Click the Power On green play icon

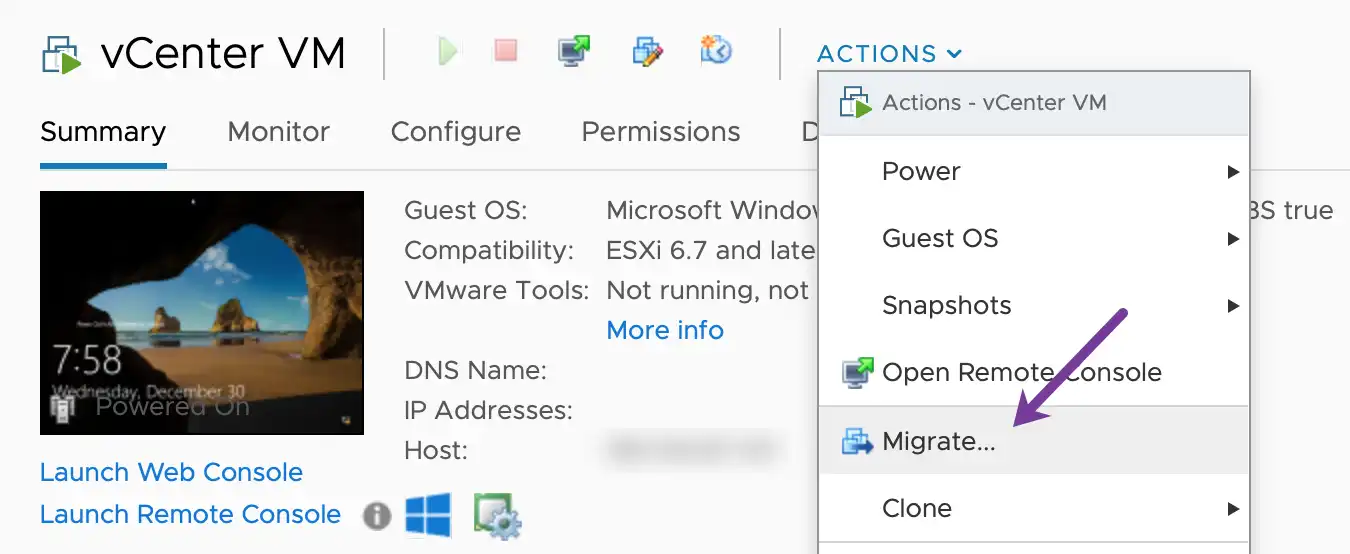click(x=448, y=51)
